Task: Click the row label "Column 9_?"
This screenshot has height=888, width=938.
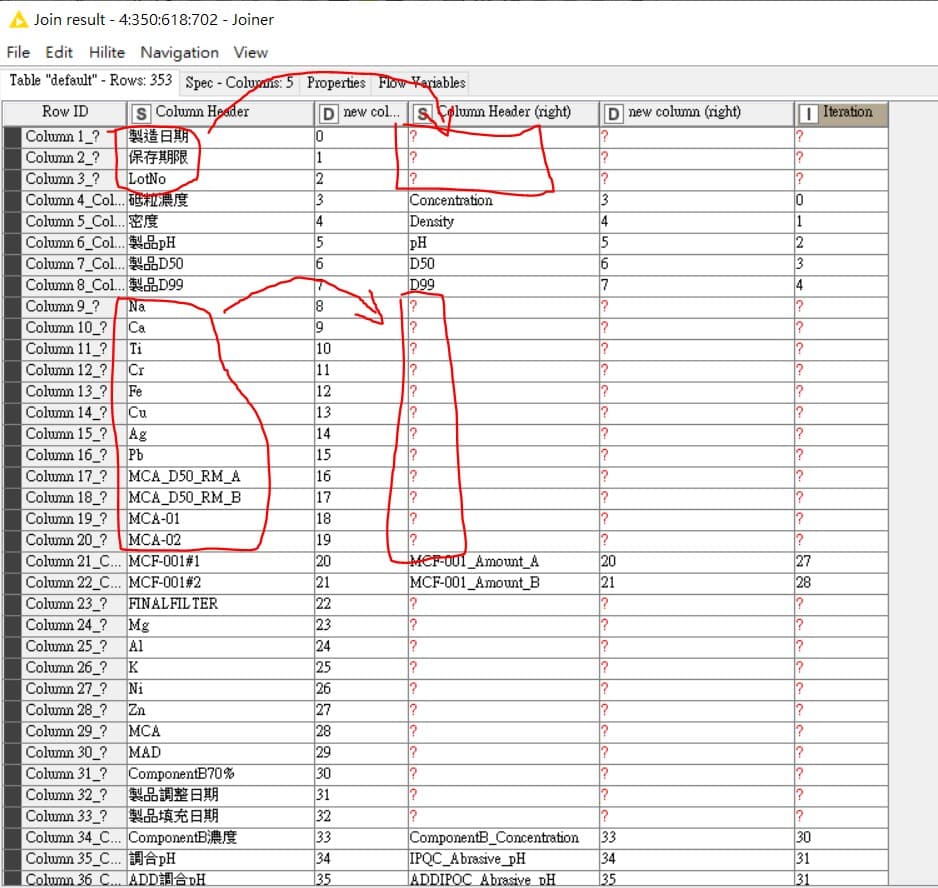Action: pos(62,306)
